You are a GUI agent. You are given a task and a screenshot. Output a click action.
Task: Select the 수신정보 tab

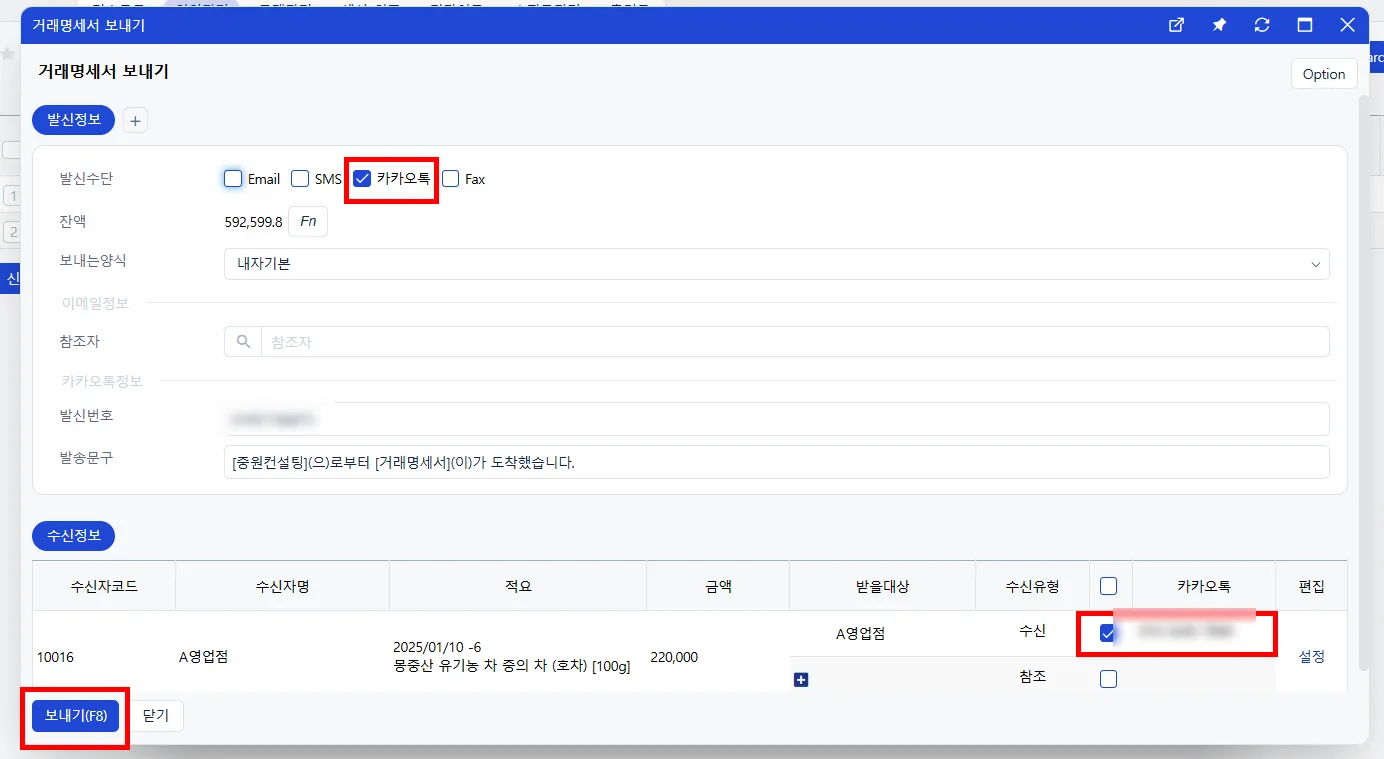coord(74,536)
